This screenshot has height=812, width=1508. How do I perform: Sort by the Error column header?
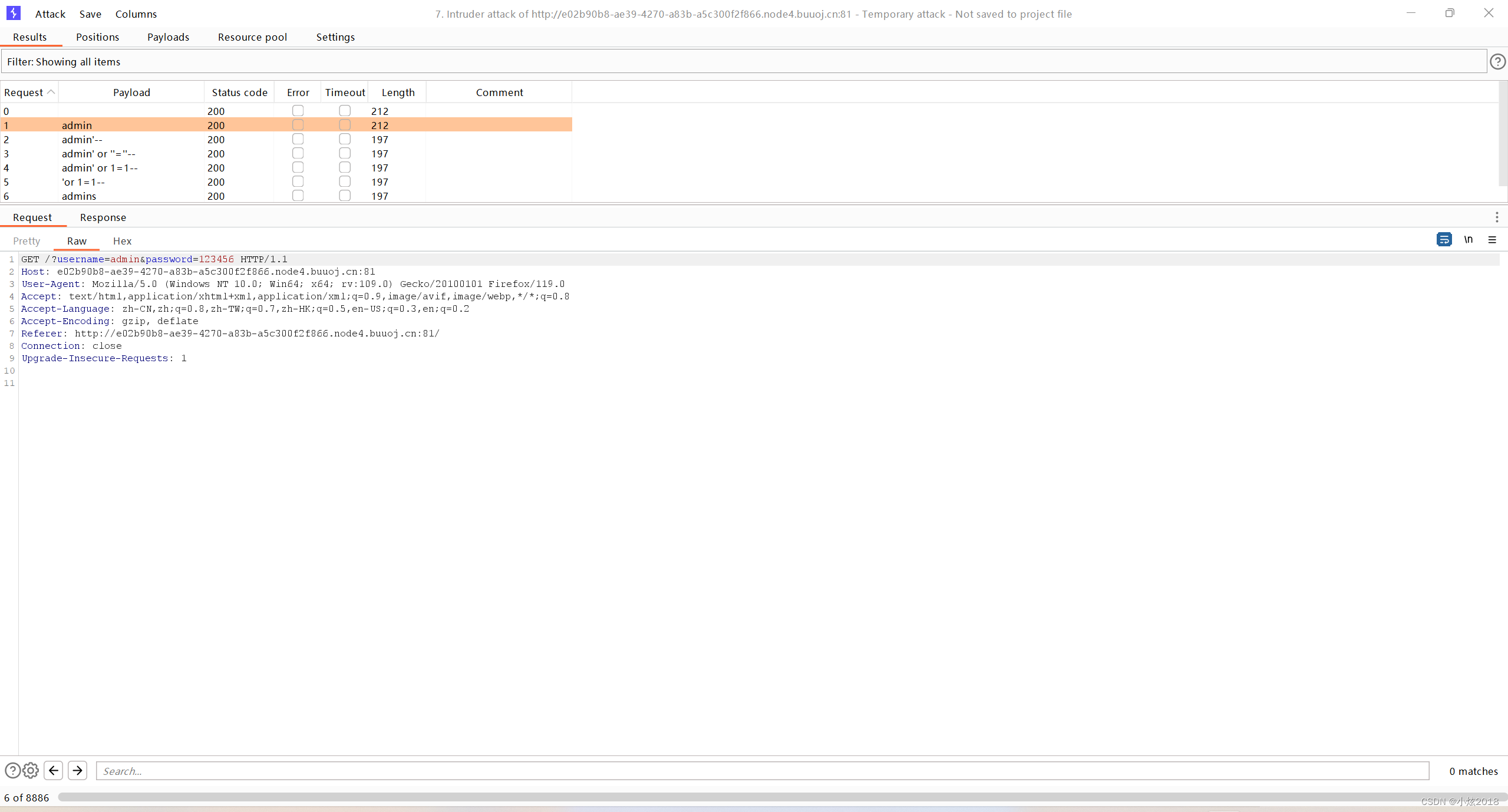[298, 92]
